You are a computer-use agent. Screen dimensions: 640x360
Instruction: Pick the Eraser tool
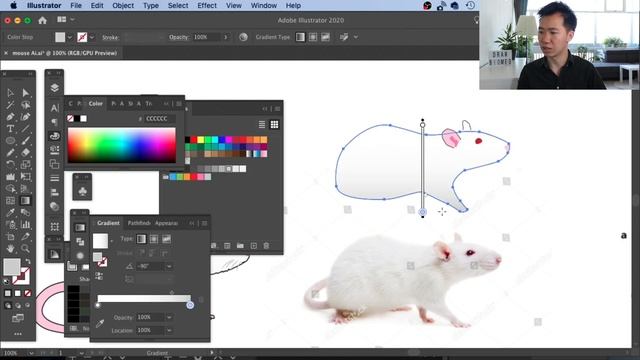[25, 153]
